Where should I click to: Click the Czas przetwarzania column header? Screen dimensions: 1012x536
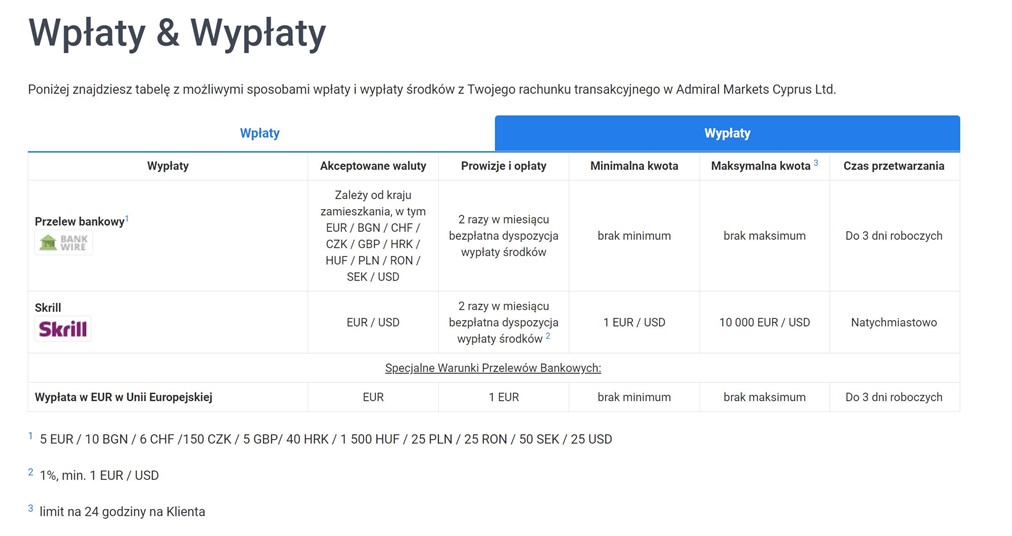(x=894, y=166)
